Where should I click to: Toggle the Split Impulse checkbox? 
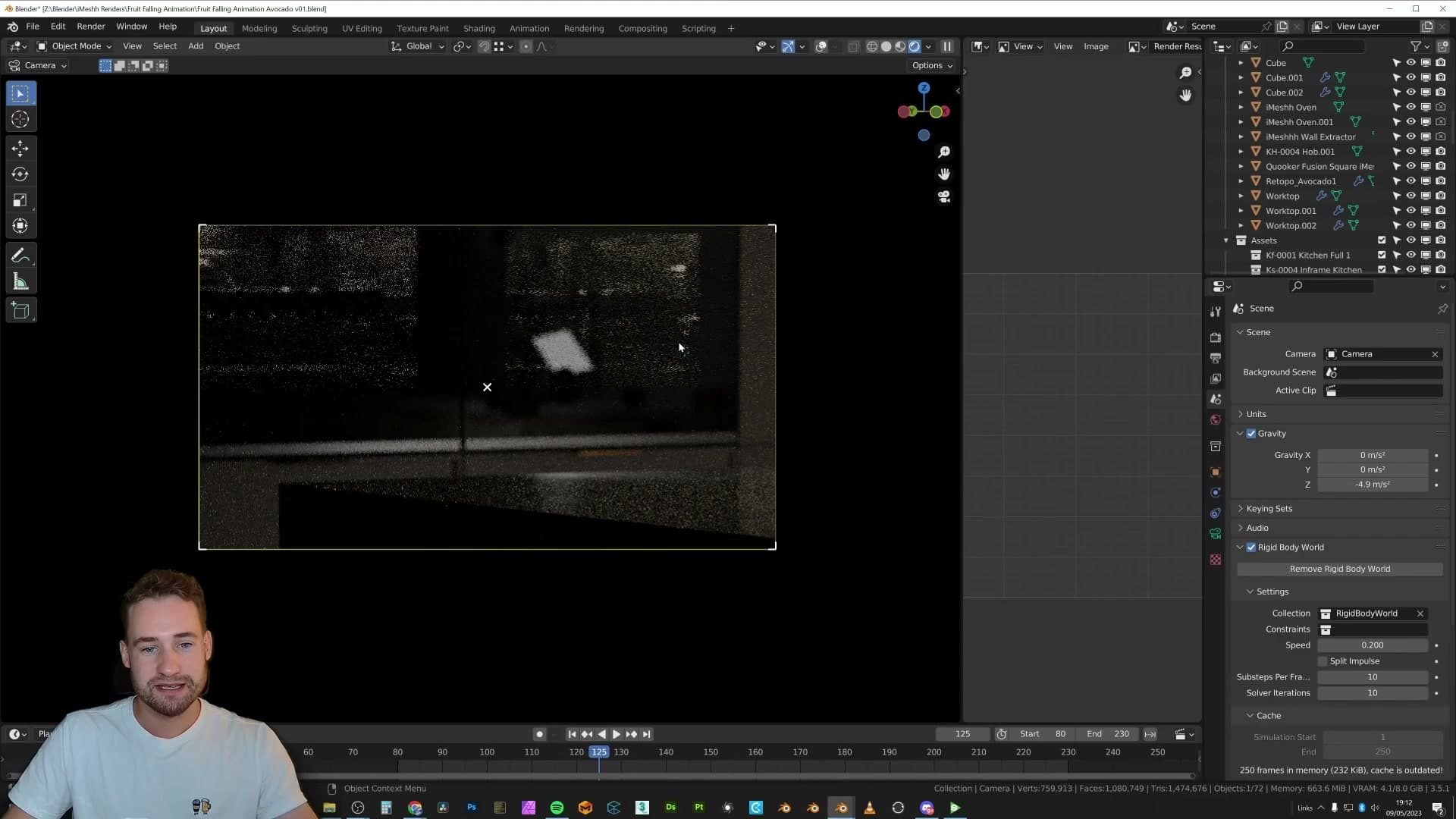pyautogui.click(x=1323, y=661)
